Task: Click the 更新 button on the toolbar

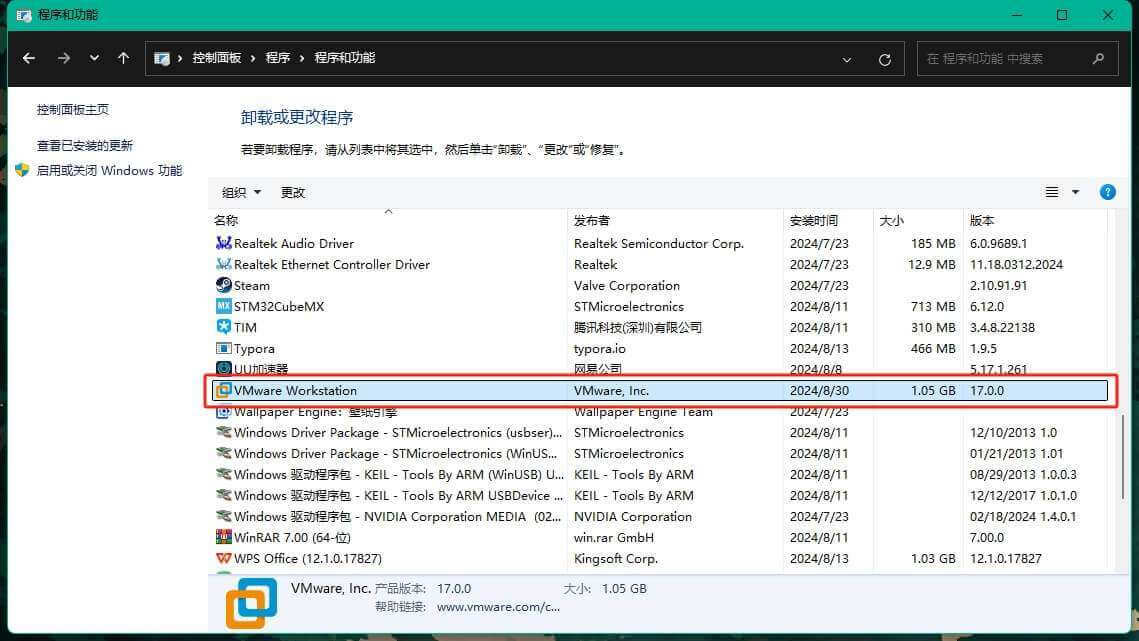Action: click(292, 191)
